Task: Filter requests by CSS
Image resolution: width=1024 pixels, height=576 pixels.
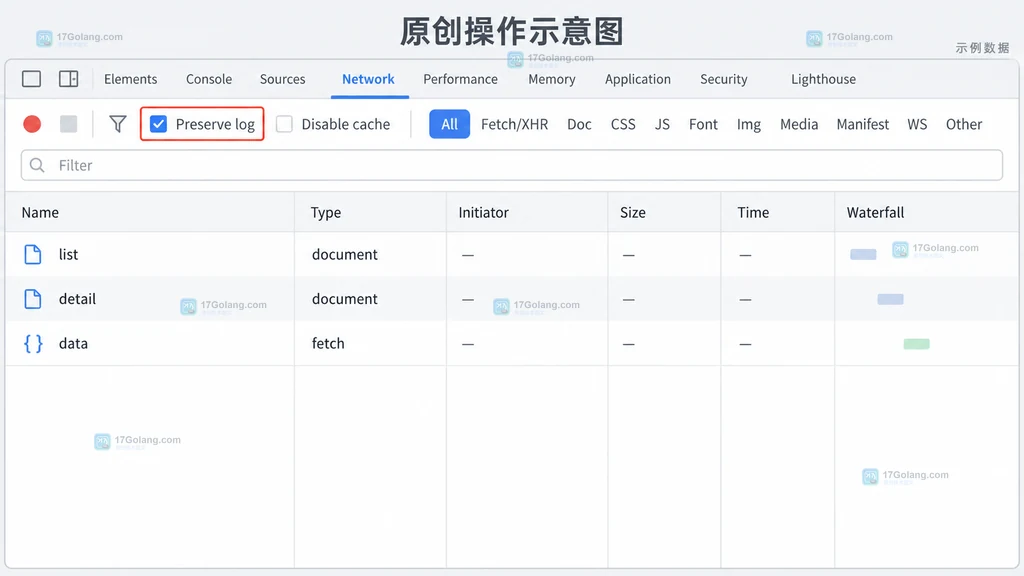Action: 623,124
